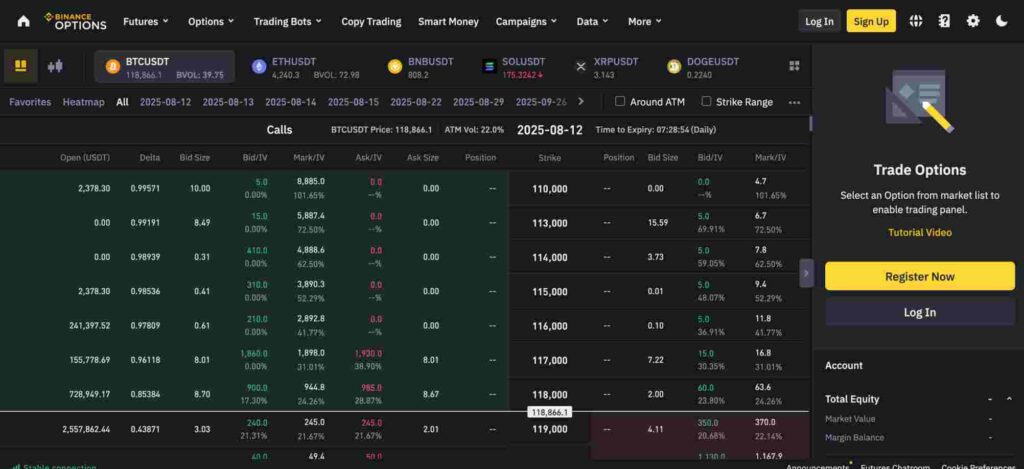This screenshot has width=1024, height=469.
Task: Collapse the Total Equity section chevron
Action: [1009, 398]
